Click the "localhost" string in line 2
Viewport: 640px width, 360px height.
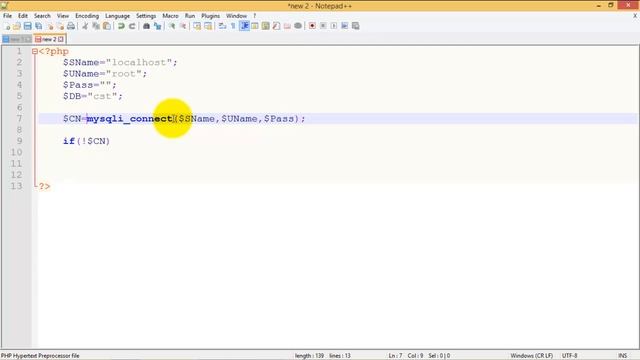tap(139, 62)
